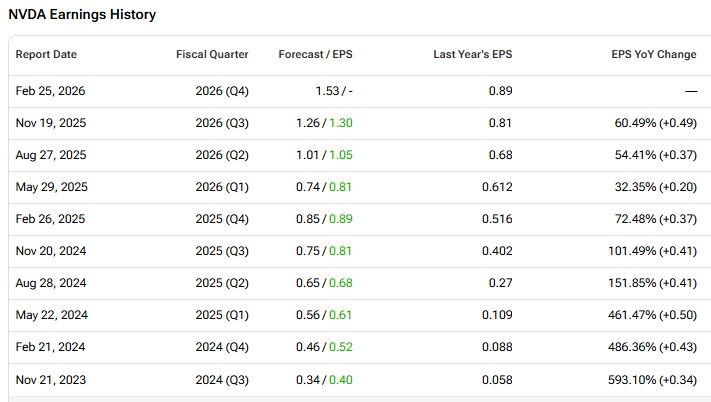Click the NVDA Earnings History title

[82, 16]
